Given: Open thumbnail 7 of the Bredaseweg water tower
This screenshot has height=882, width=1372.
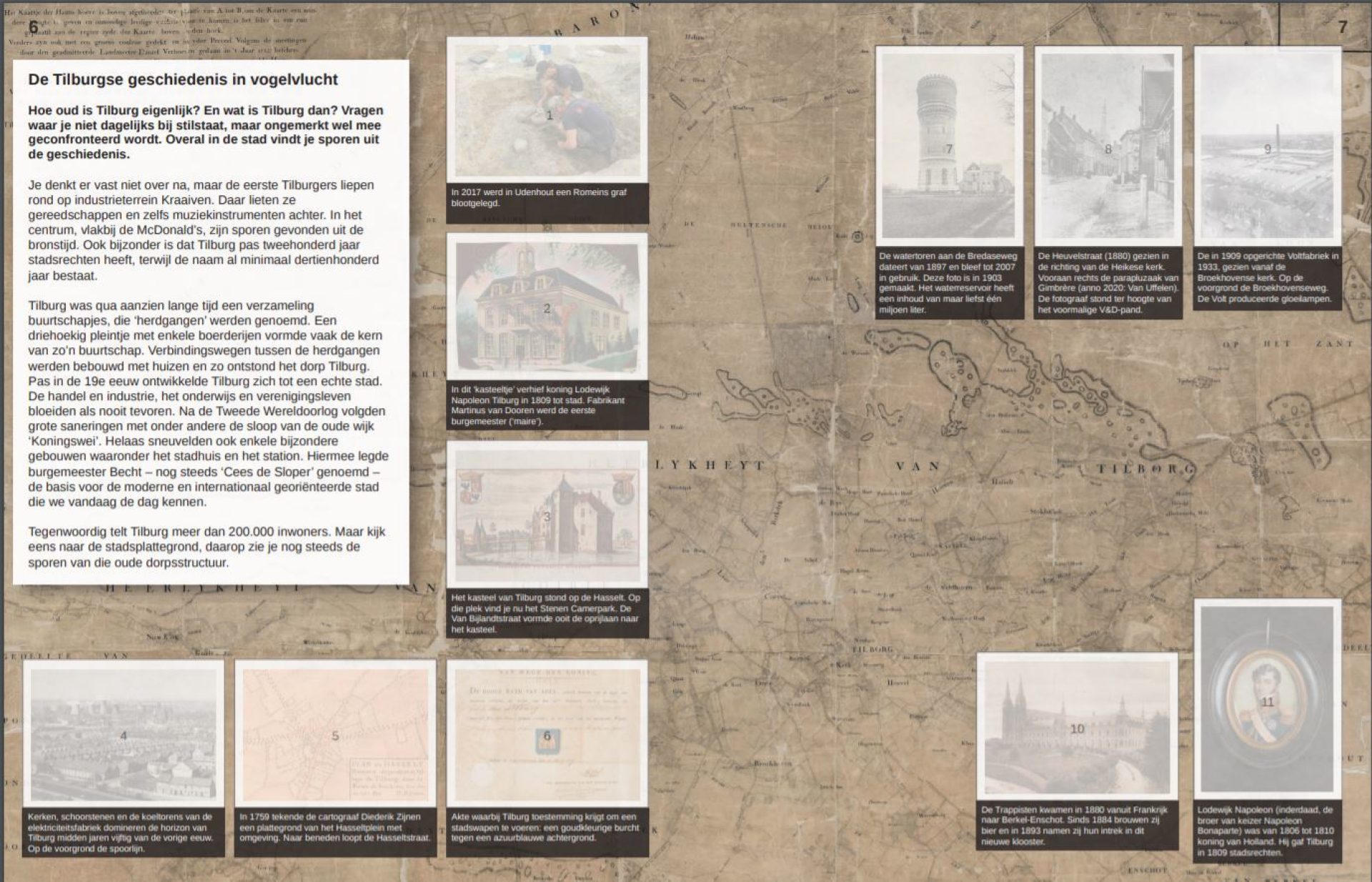Looking at the screenshot, I should [x=949, y=147].
